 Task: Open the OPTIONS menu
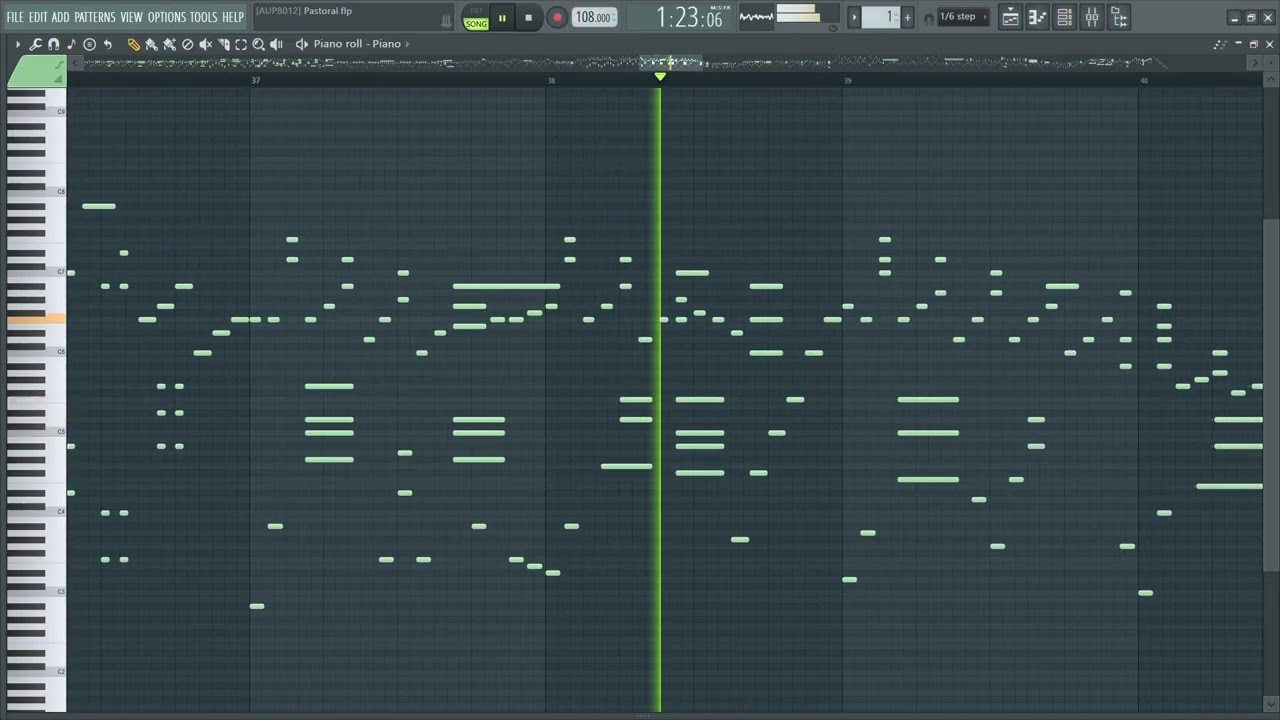(167, 17)
